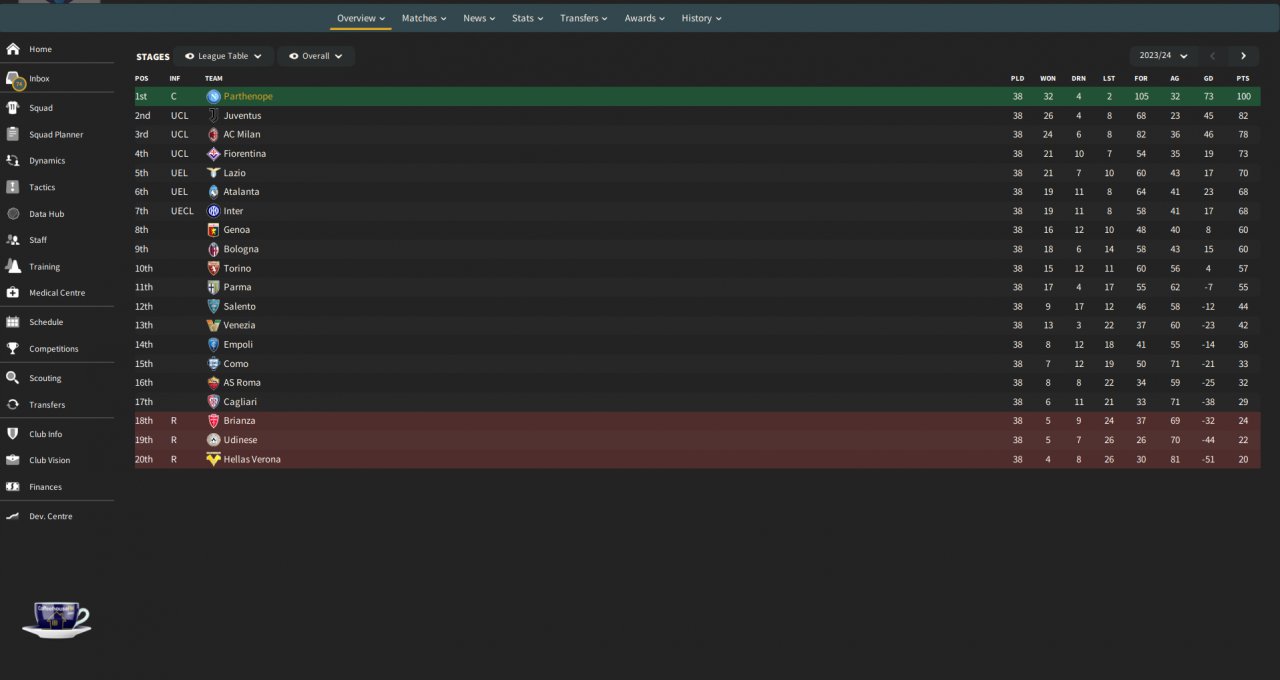
Task: Expand the Awards menu
Action: pyautogui.click(x=646, y=18)
